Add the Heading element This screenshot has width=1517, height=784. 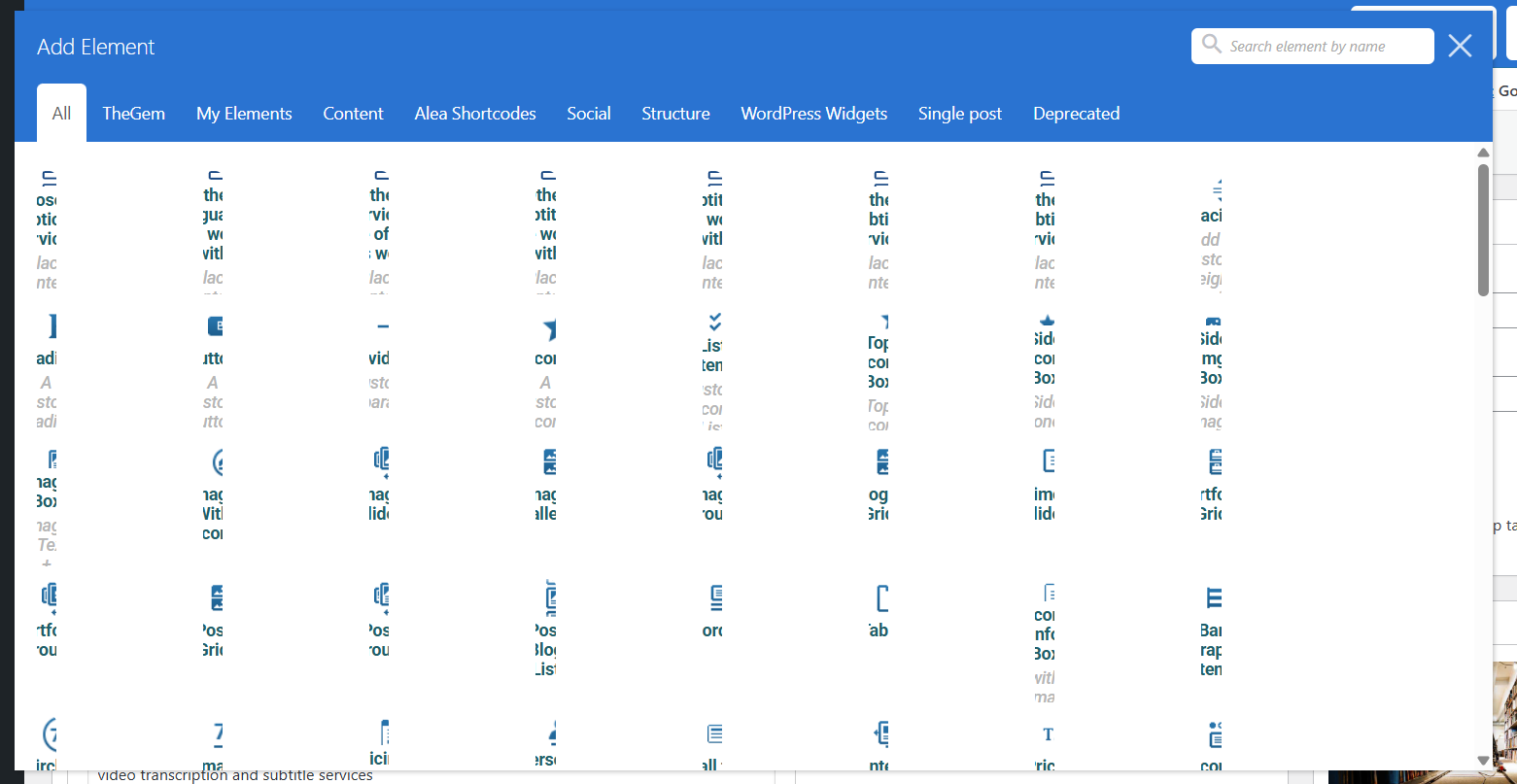point(47,371)
